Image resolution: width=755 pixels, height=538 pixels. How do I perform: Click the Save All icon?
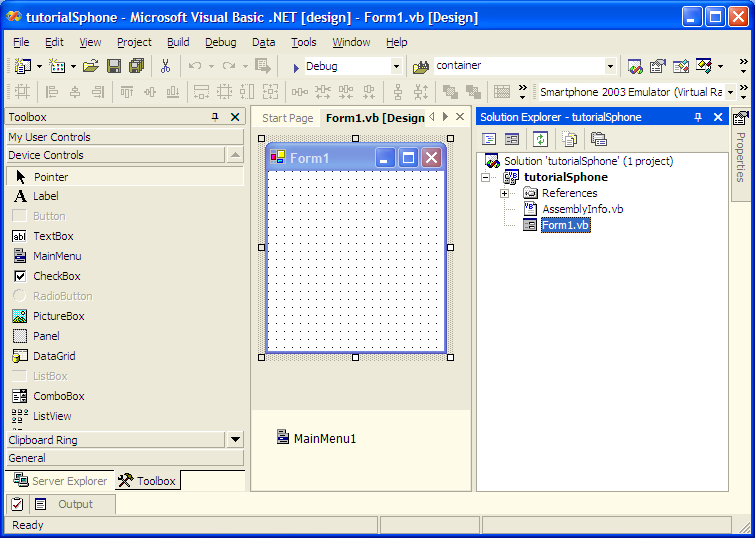(x=137, y=66)
